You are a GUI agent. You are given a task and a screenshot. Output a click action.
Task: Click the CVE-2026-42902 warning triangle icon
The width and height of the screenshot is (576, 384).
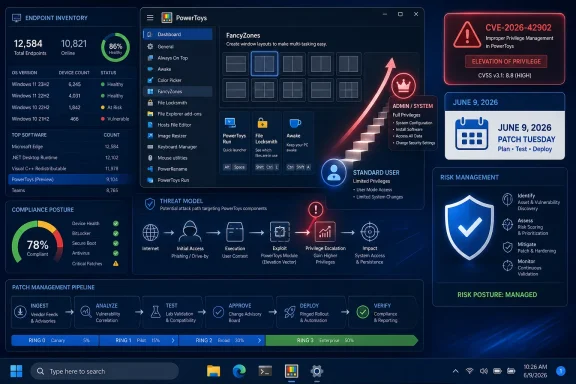[x=467, y=35]
